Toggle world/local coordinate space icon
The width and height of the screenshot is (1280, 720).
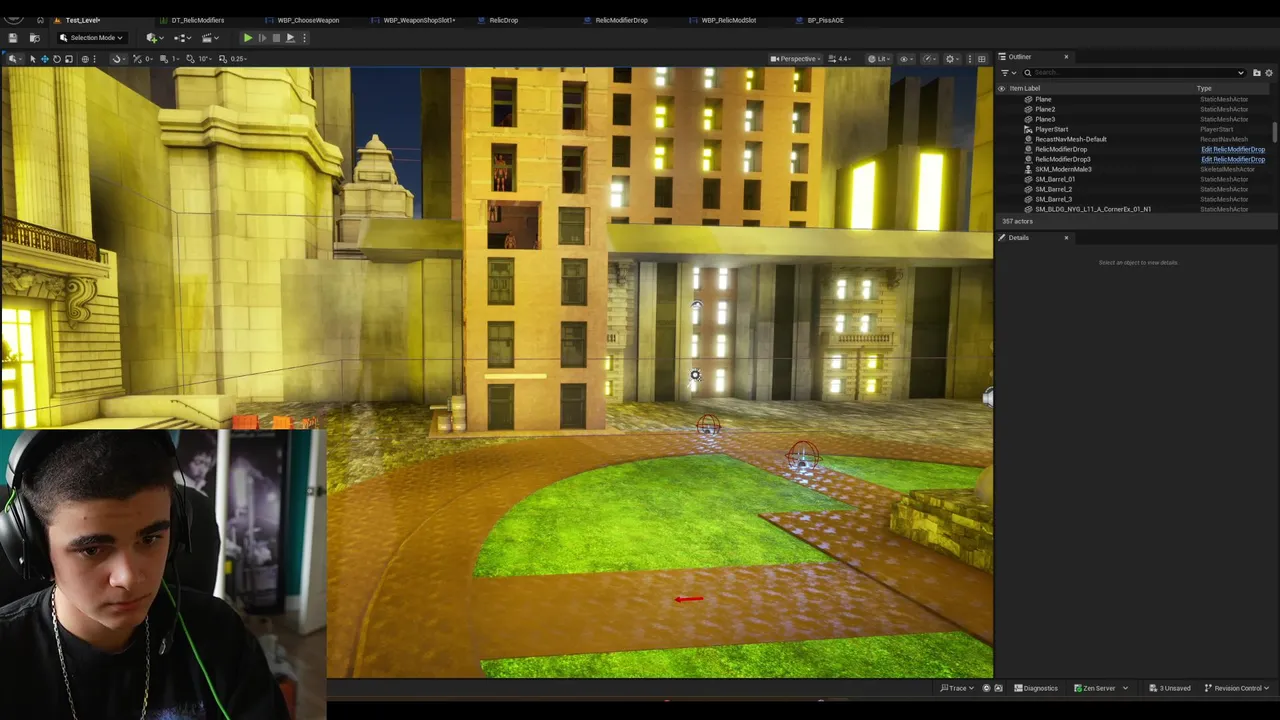coord(87,59)
